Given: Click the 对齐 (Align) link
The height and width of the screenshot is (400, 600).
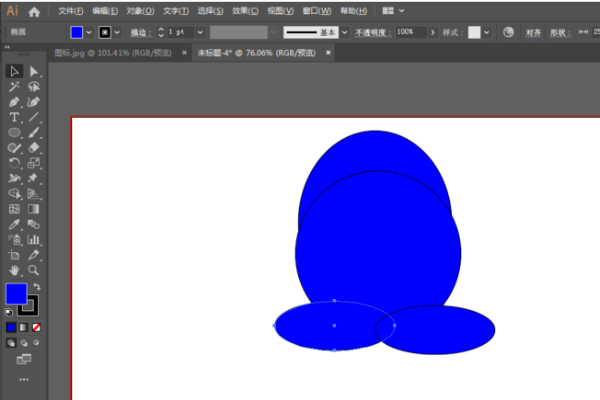Looking at the screenshot, I should [533, 32].
